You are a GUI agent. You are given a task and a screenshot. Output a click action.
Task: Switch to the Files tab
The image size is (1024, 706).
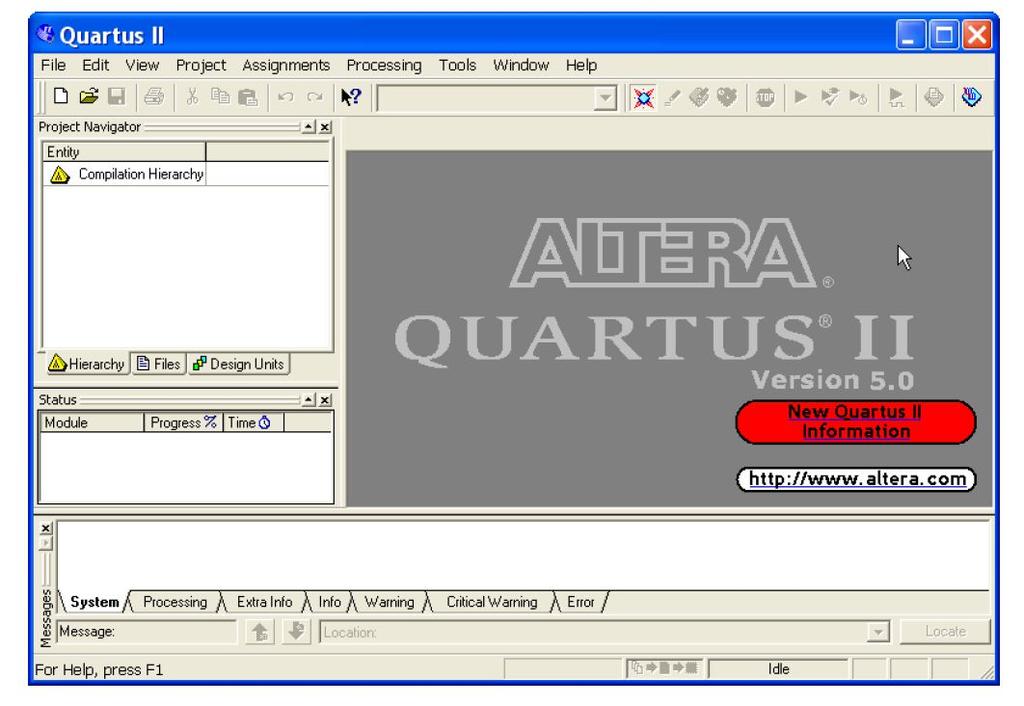[x=159, y=364]
